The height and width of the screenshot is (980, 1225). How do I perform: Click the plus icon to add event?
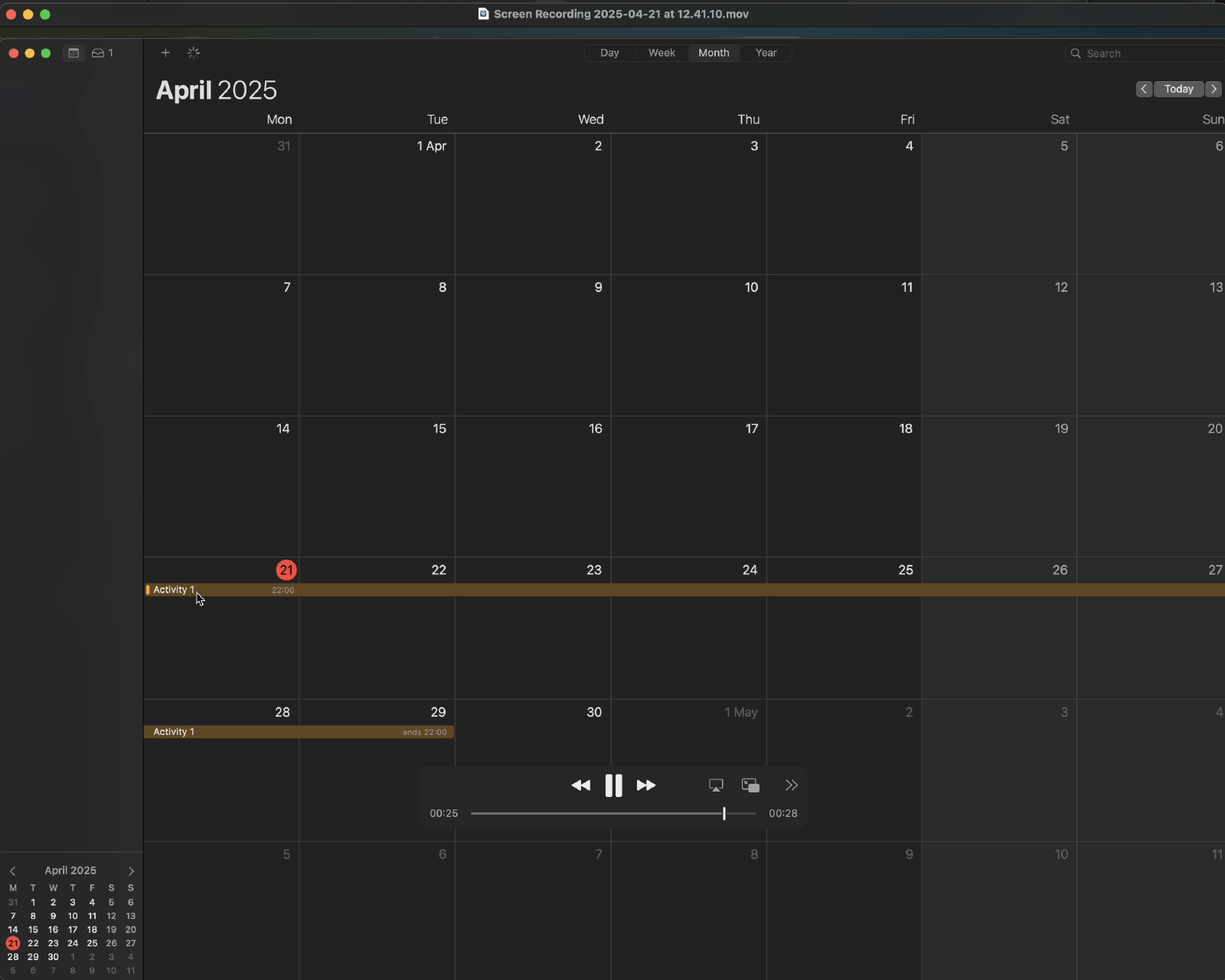point(165,53)
